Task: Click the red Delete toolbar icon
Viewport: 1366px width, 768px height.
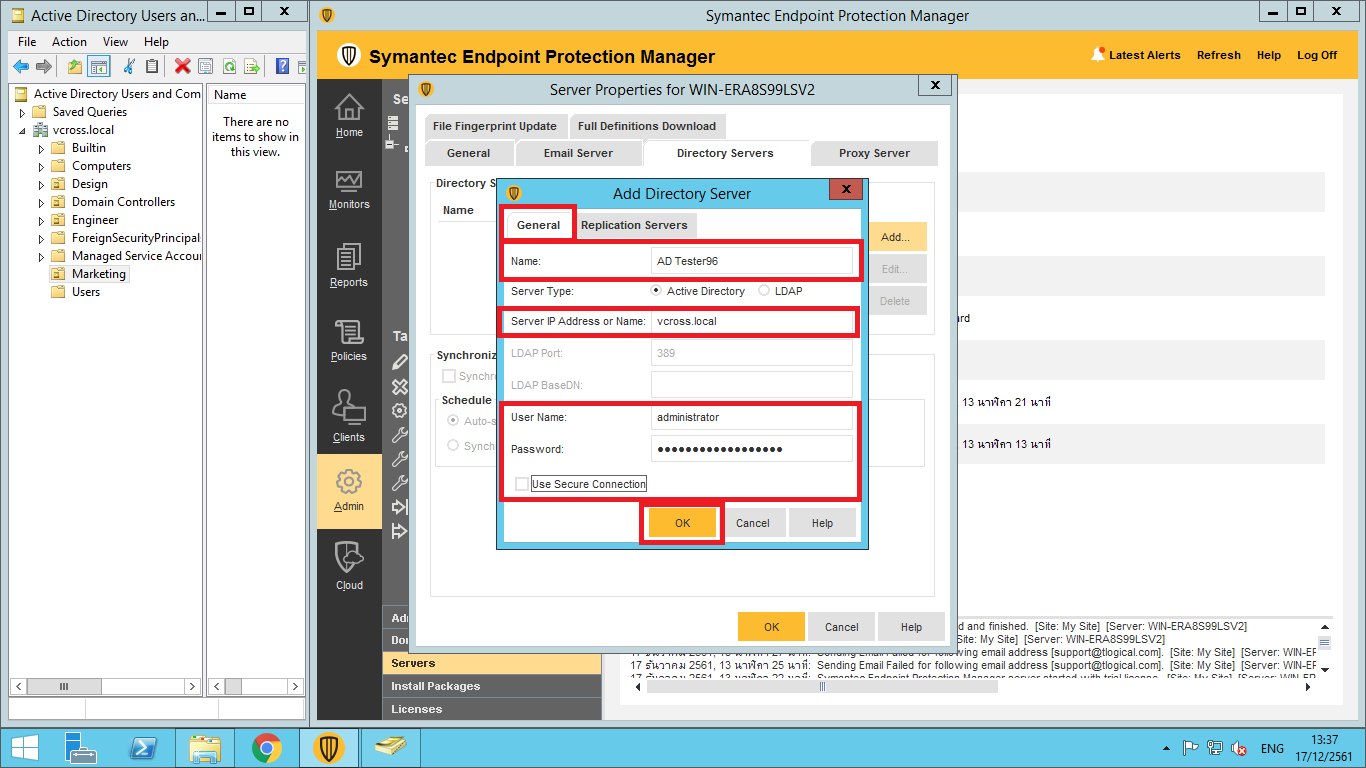Action: 182,66
